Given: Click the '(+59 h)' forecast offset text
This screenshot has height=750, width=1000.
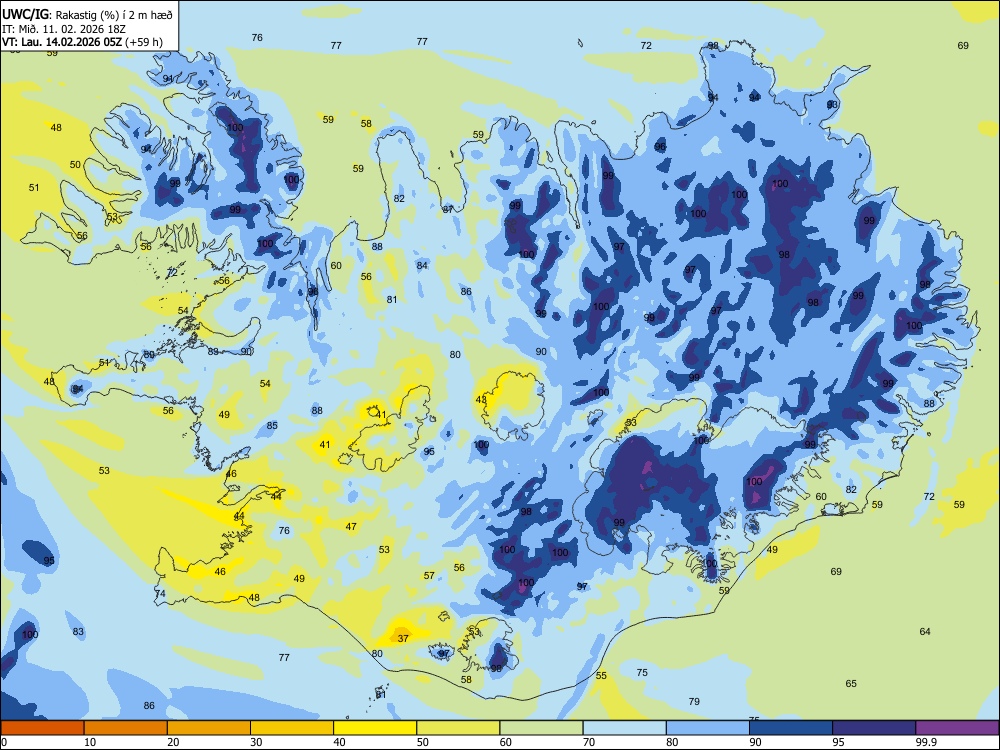Looking at the screenshot, I should pyautogui.click(x=144, y=42).
